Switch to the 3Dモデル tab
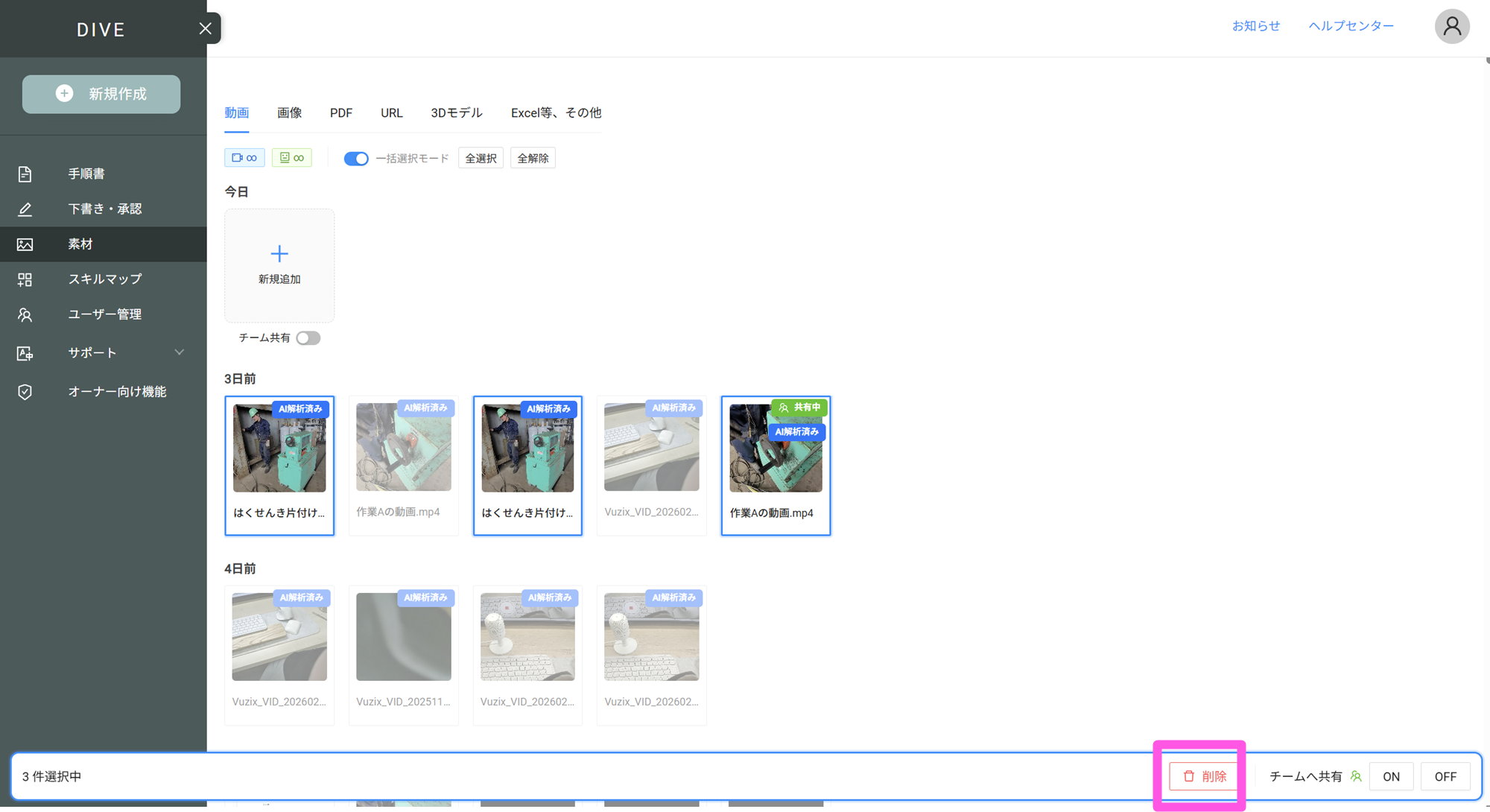Image resolution: width=1490 pixels, height=812 pixels. click(456, 112)
